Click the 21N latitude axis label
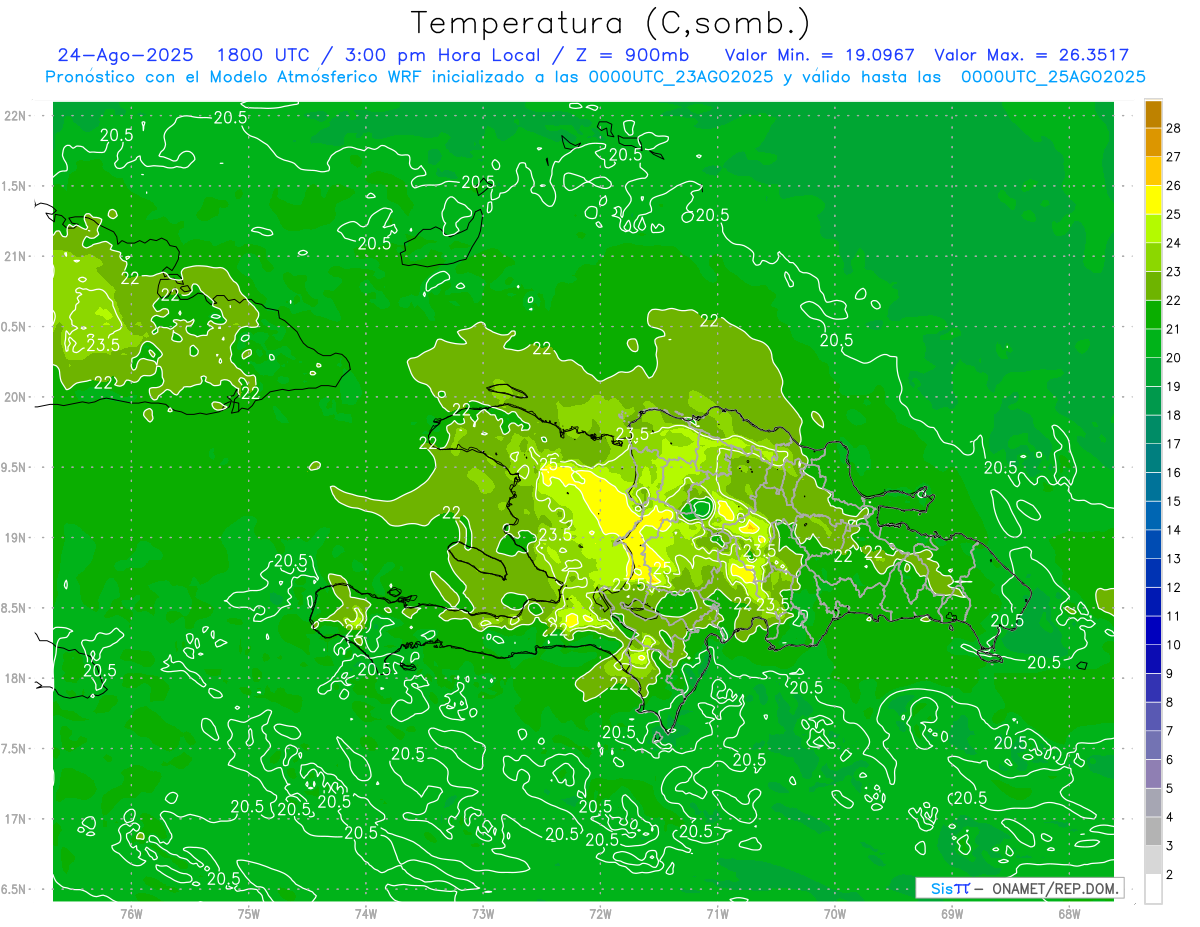This screenshot has width=1200, height=927. pyautogui.click(x=15, y=256)
